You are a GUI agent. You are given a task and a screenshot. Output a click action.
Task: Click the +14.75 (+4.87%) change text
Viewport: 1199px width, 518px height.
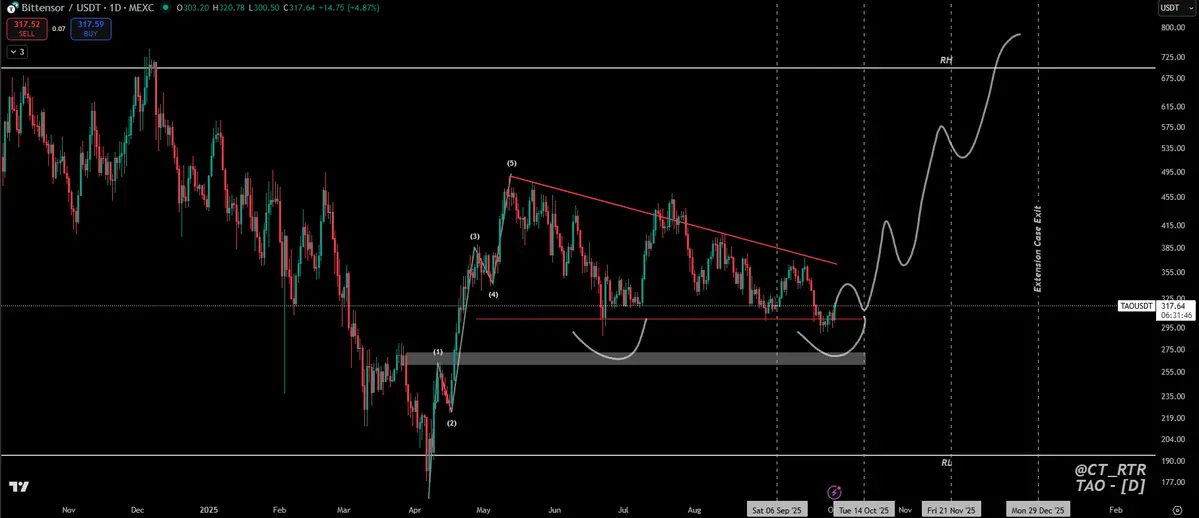pos(347,8)
